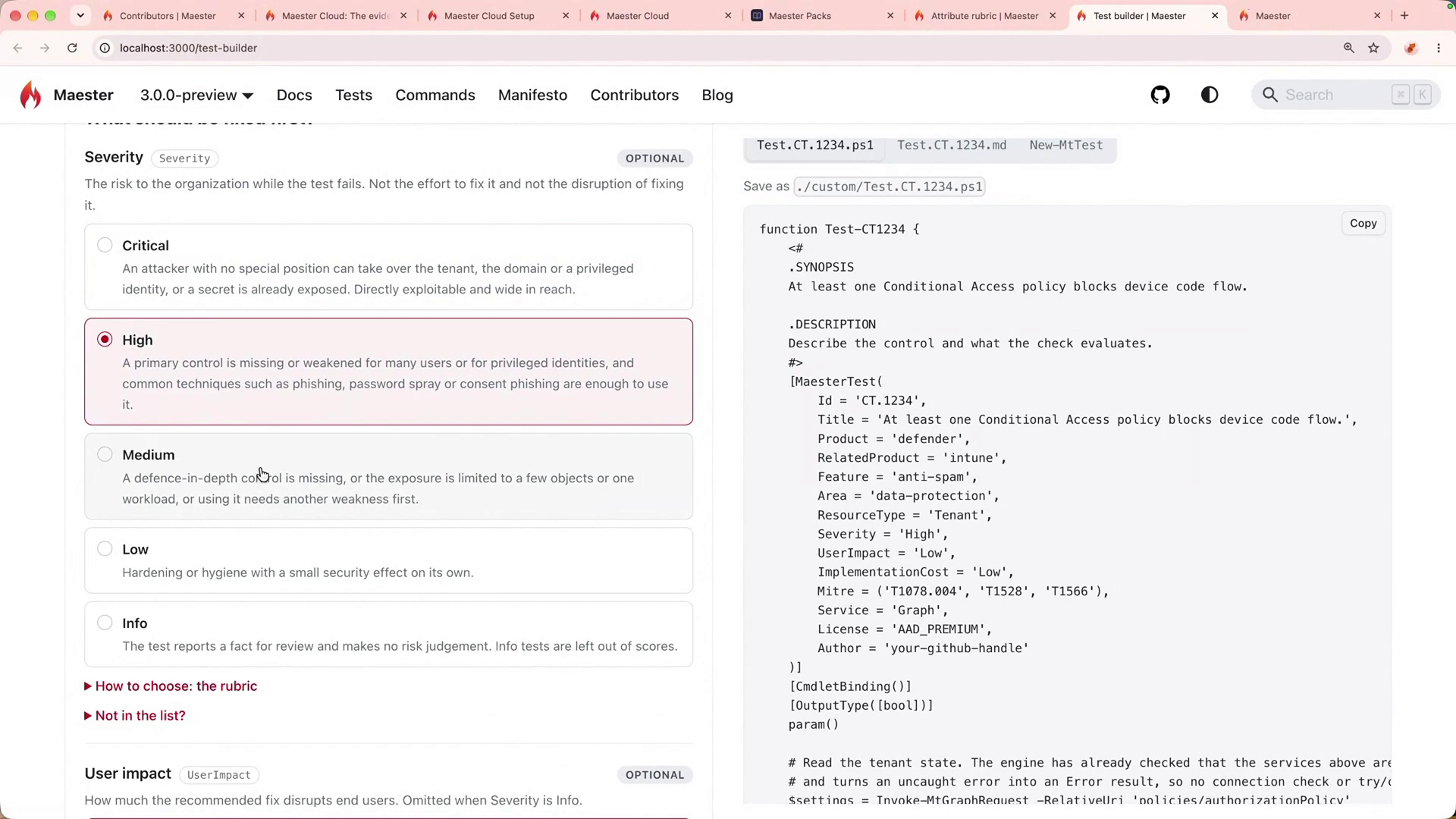The image size is (1456, 819).
Task: View site information icon in address bar
Action: (x=105, y=48)
